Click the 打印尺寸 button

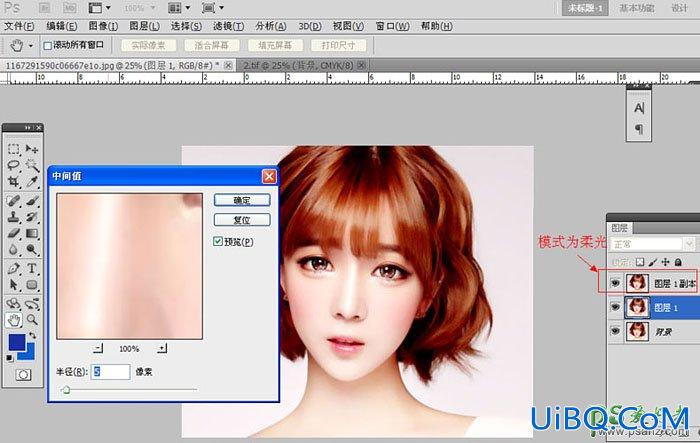coord(338,46)
